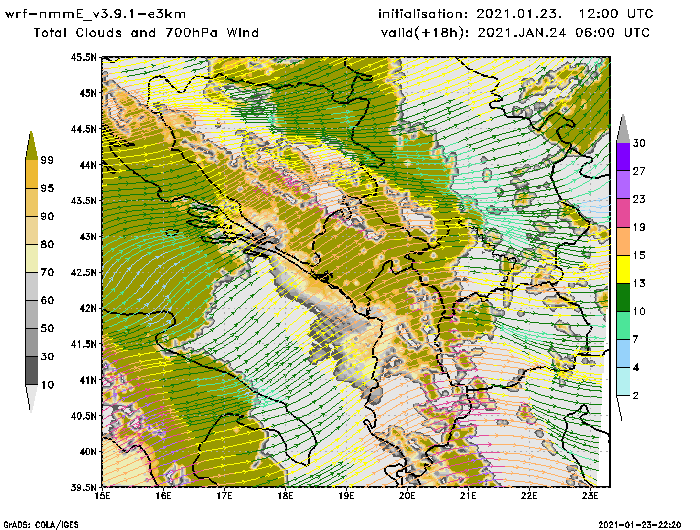The image size is (700, 530).
Task: Click the '44N' latitude label
Action: 88,165
